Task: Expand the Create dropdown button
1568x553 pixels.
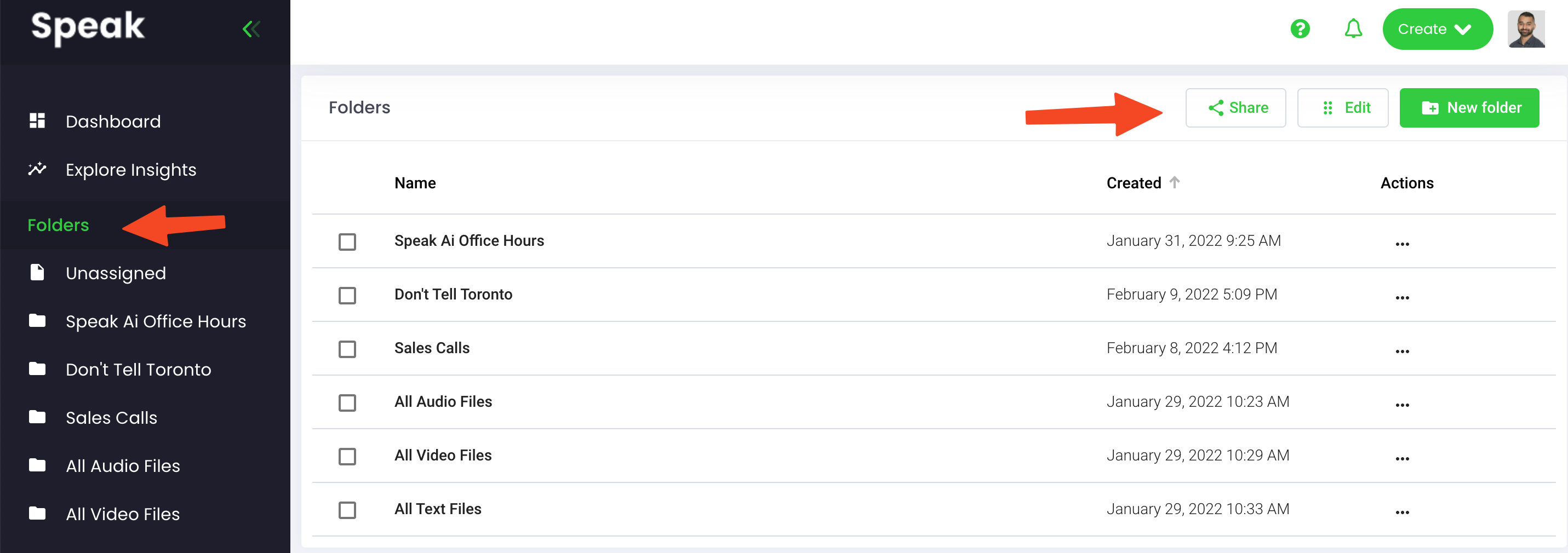Action: click(1437, 28)
